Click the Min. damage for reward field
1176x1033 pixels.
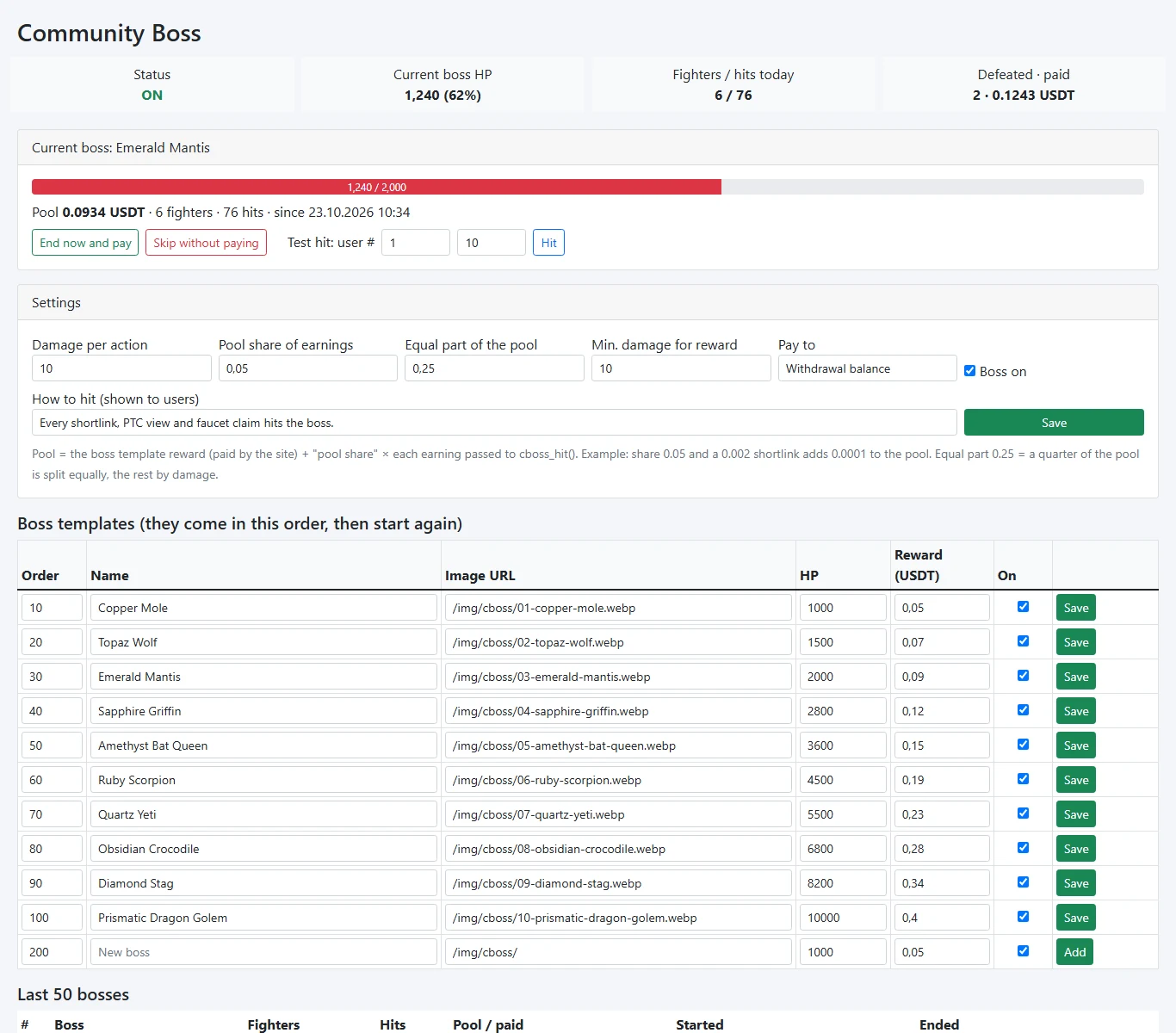coord(681,368)
